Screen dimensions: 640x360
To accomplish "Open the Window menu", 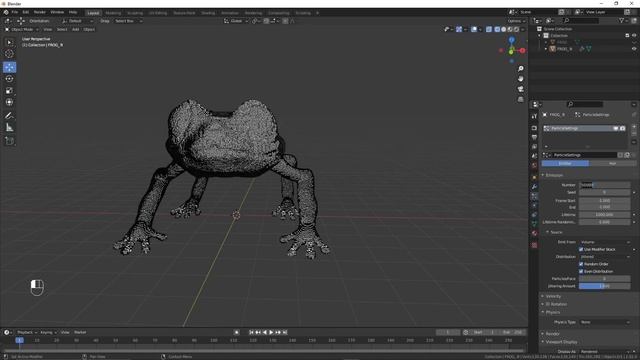I will tap(57, 12).
